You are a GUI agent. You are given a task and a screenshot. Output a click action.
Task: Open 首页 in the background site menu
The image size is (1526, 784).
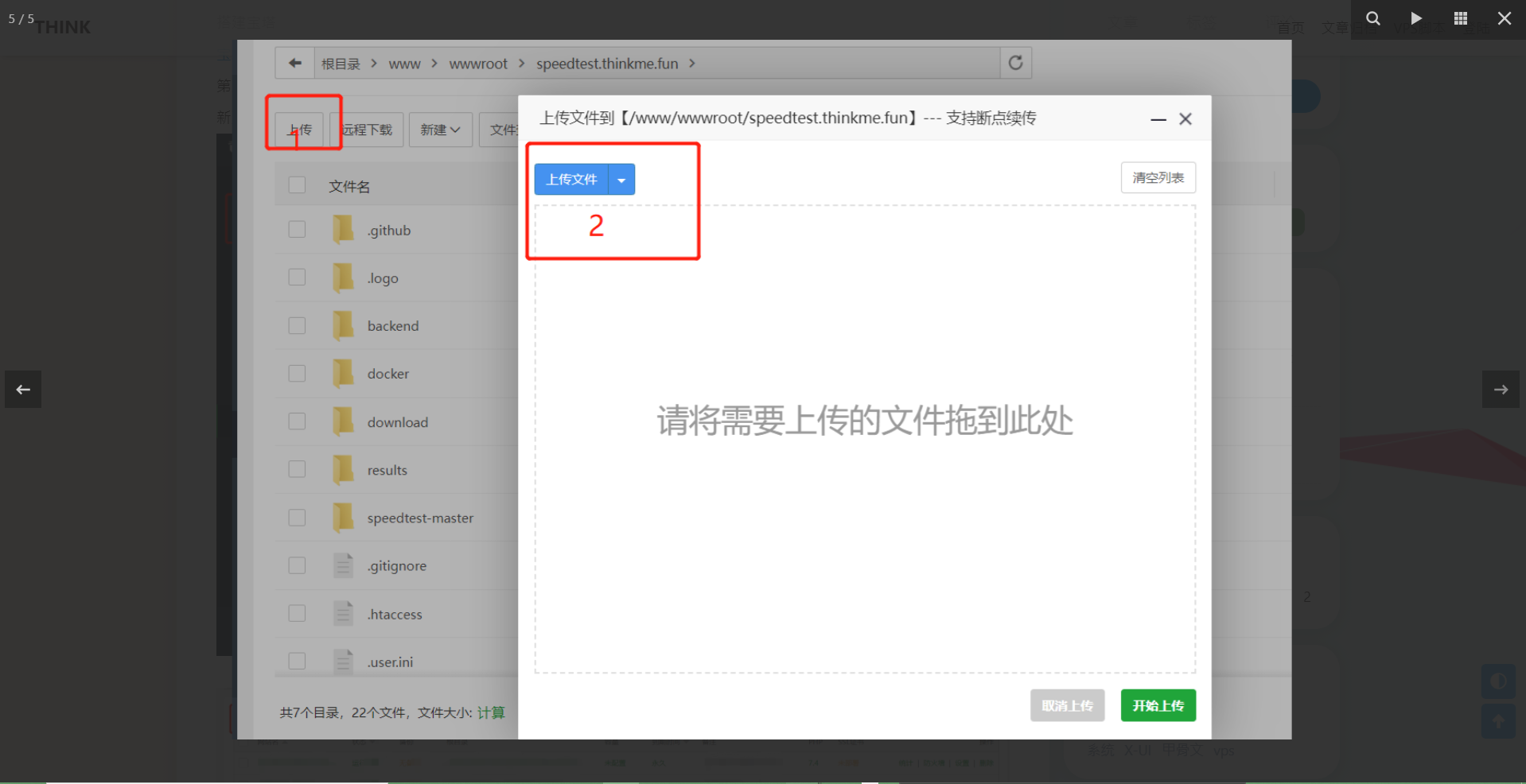tap(1290, 28)
